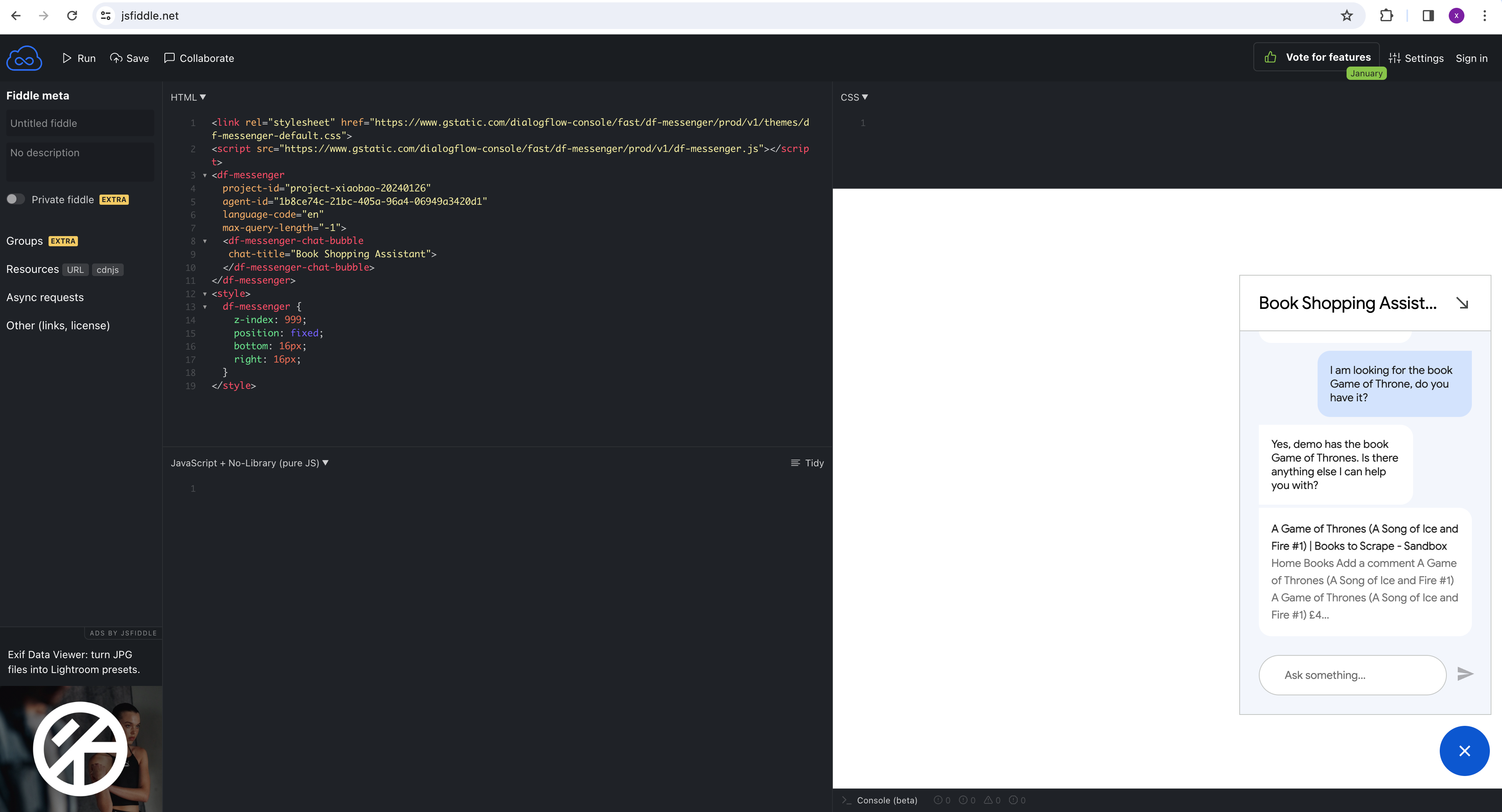Open JavaScript library selection dropdown
The height and width of the screenshot is (812, 1502).
pyautogui.click(x=249, y=463)
